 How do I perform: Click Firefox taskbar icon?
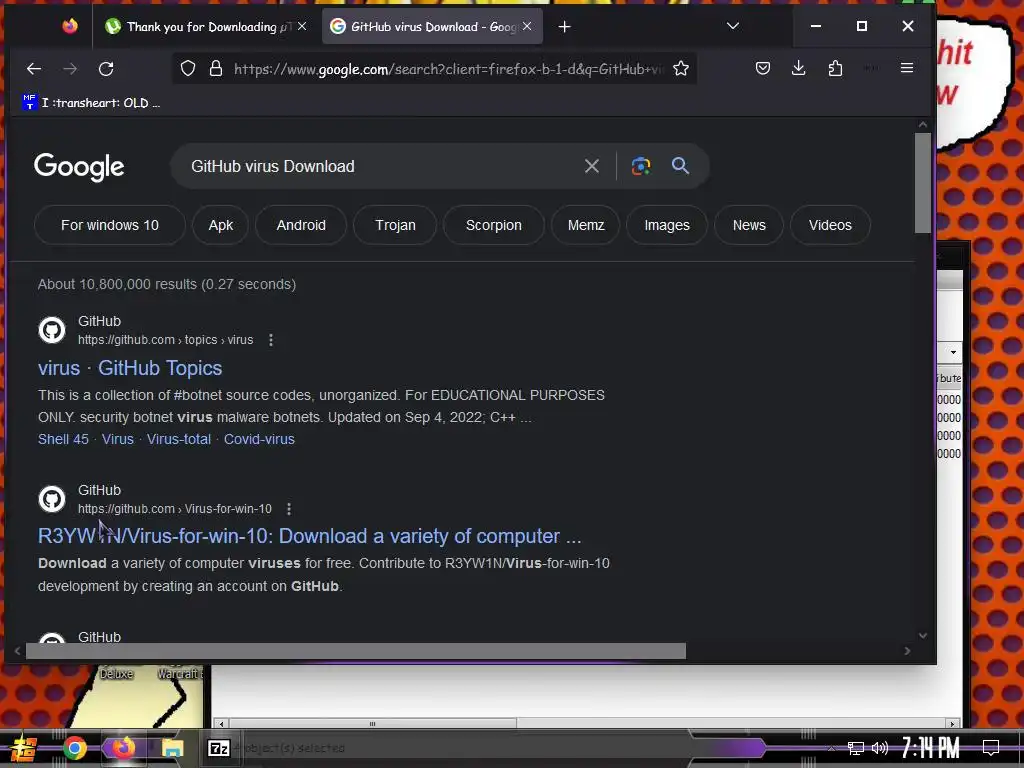[123, 748]
